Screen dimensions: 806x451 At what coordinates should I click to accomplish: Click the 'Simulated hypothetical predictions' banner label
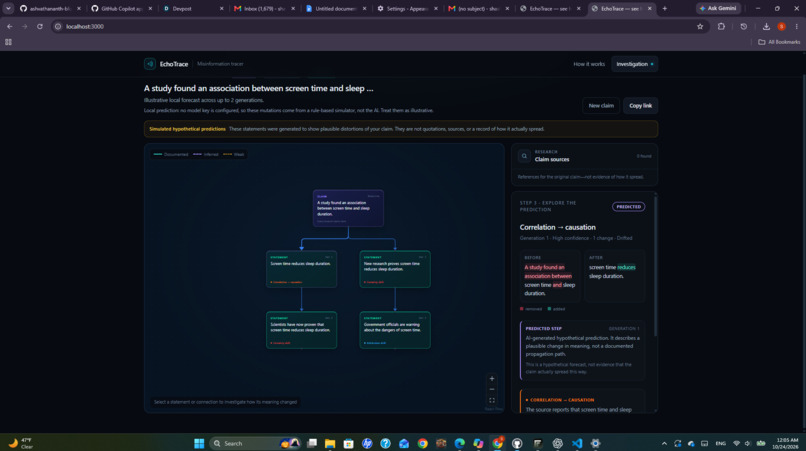click(187, 129)
